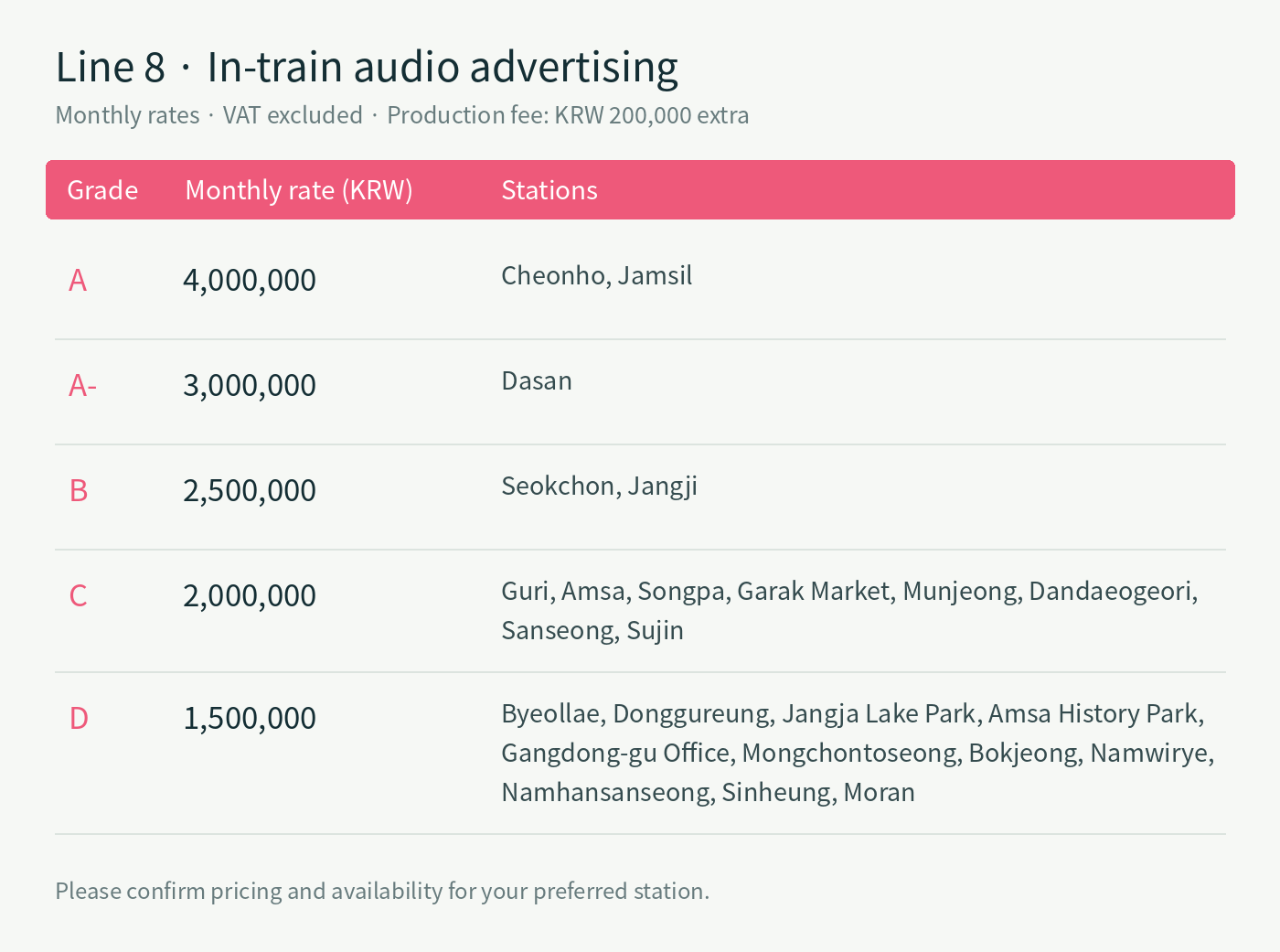Click the 'Dasan' station cell
Image resolution: width=1280 pixels, height=952 pixels.
click(537, 380)
